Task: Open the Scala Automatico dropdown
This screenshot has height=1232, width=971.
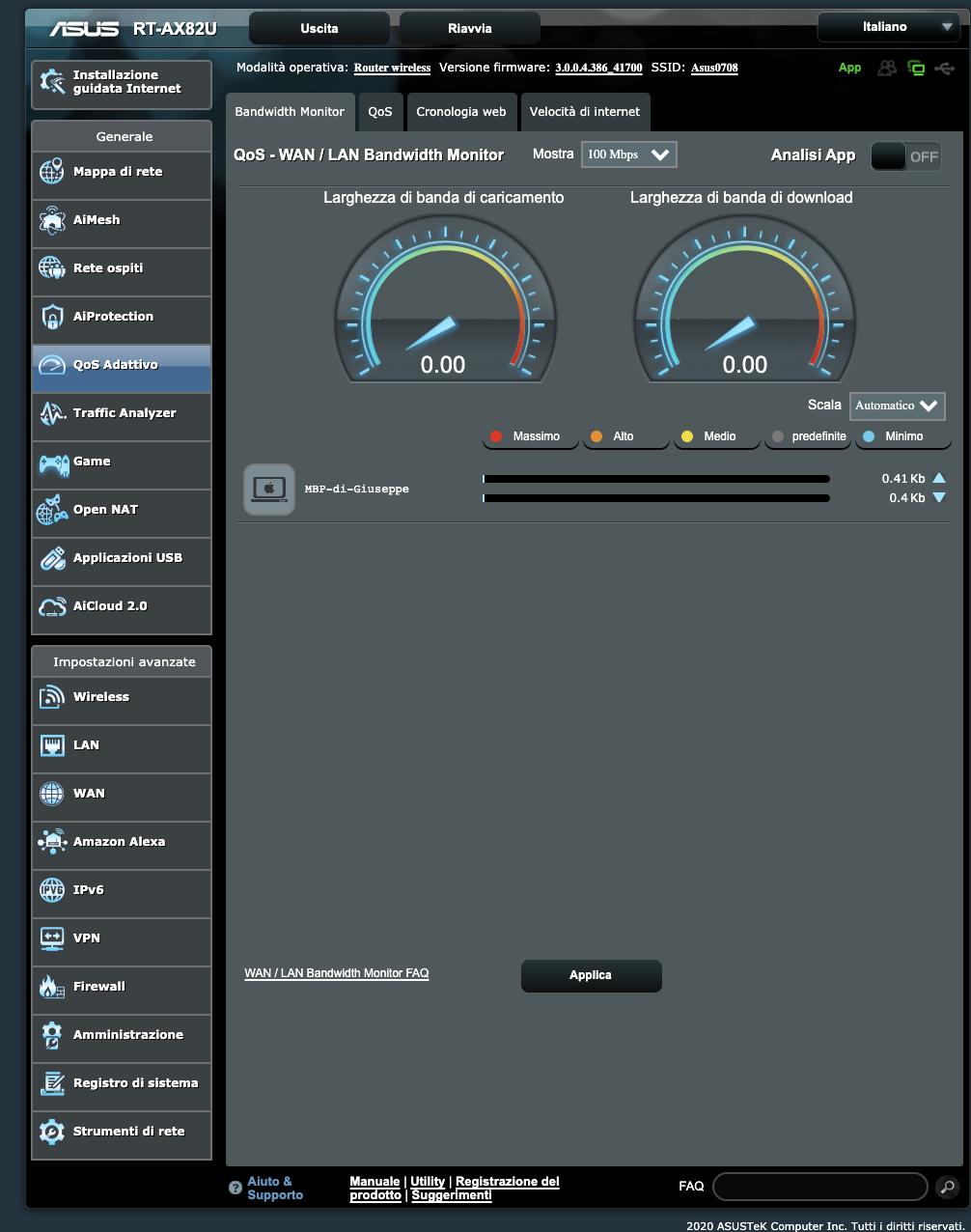Action: 897,406
